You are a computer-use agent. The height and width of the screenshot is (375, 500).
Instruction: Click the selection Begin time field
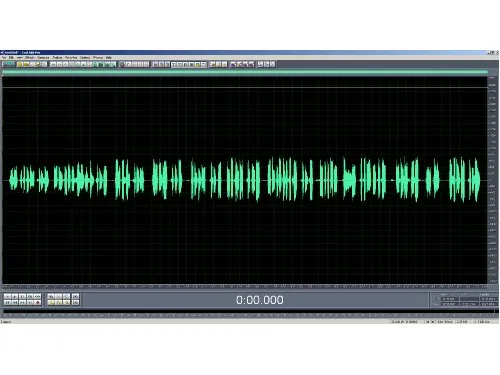[x=449, y=299]
